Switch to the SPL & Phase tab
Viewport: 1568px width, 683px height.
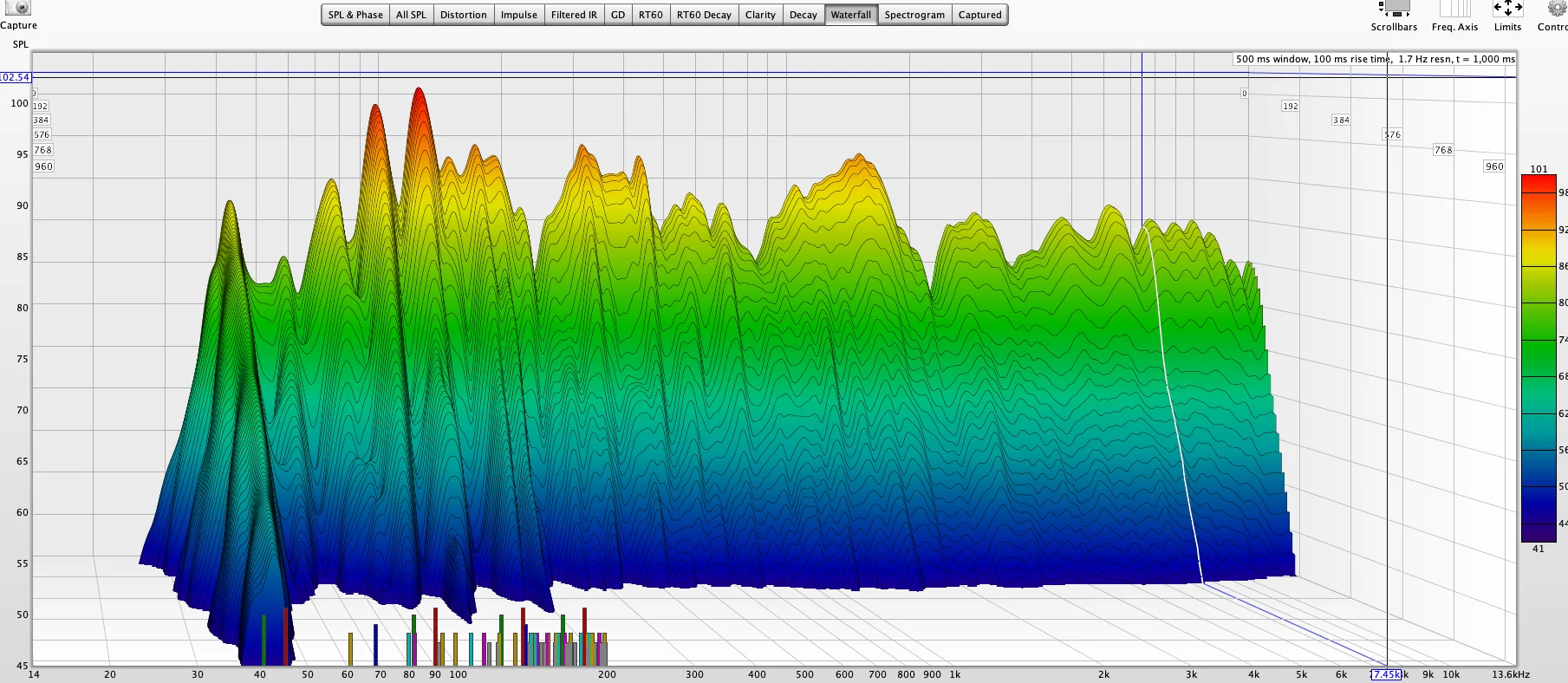coord(355,15)
